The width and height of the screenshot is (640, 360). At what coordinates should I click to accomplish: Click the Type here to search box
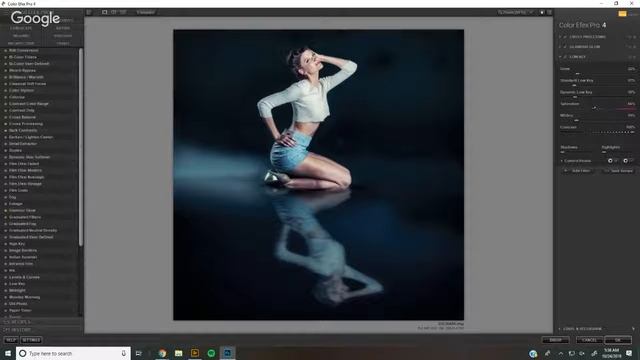pos(73,353)
